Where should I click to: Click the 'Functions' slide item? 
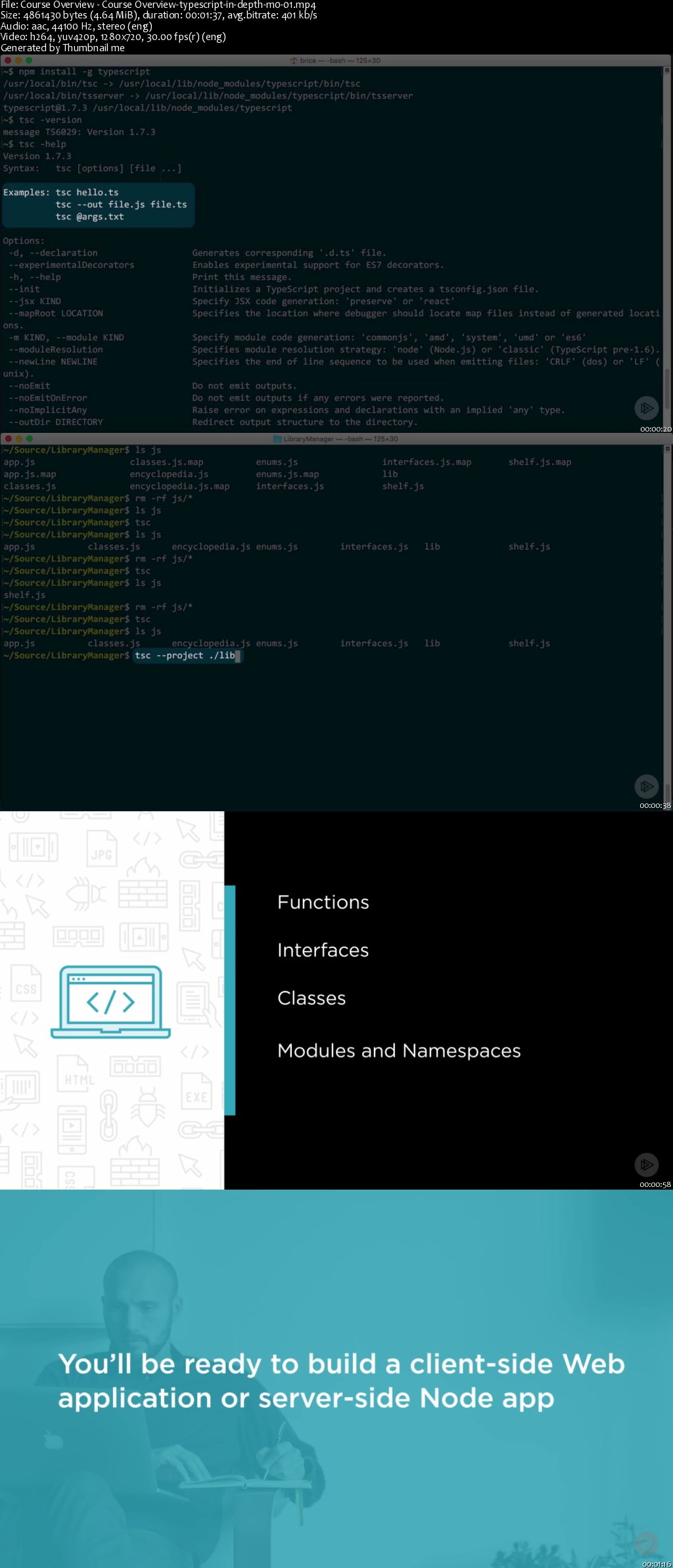click(x=323, y=903)
